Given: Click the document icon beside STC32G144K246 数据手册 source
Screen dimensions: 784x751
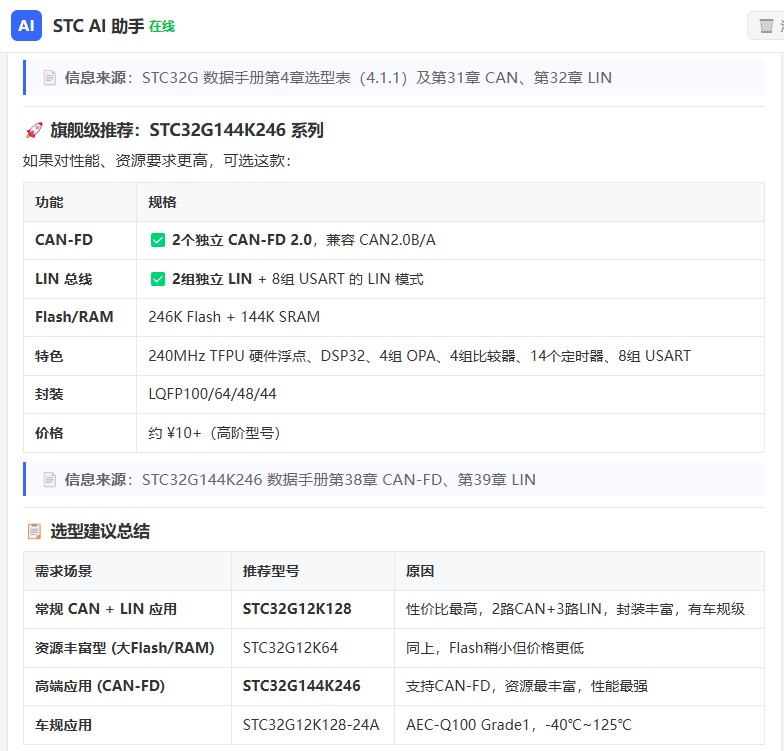Looking at the screenshot, I should (x=50, y=480).
